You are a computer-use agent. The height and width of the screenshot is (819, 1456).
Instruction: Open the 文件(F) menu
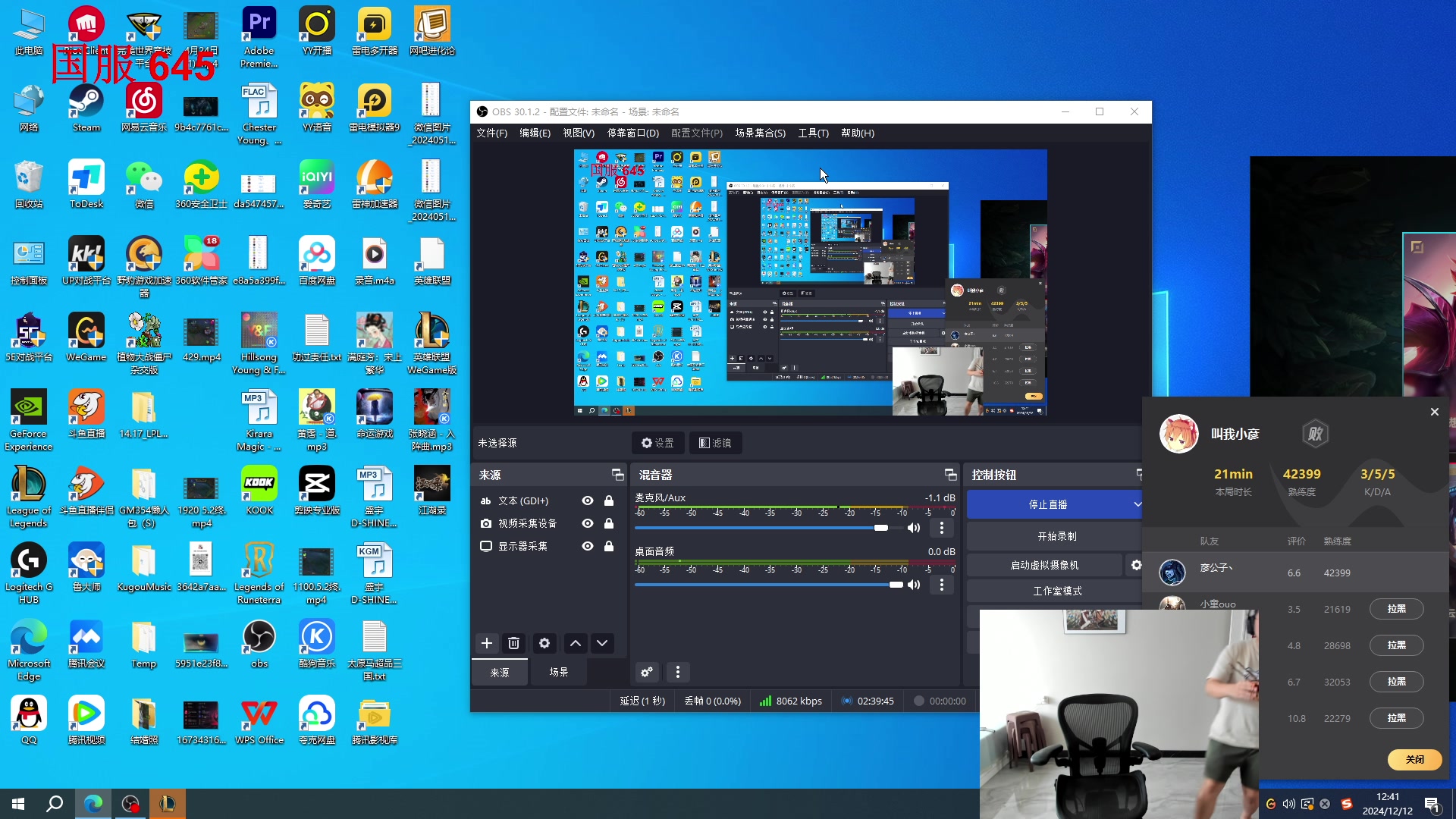point(492,133)
